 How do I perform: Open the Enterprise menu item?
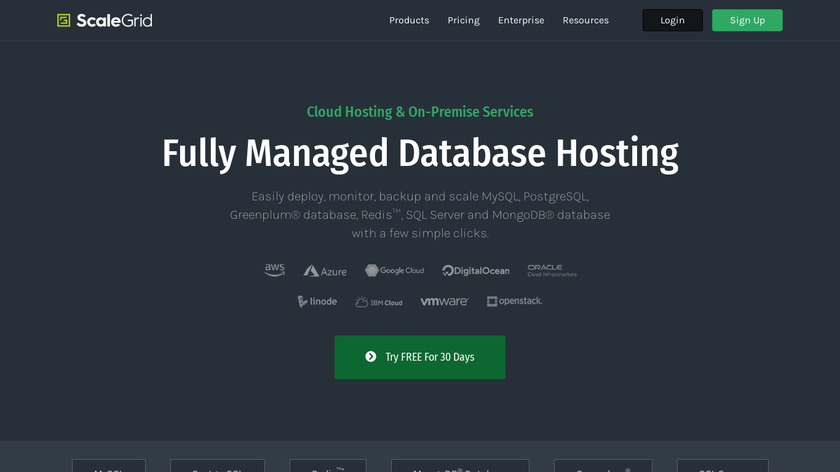pyautogui.click(x=521, y=20)
